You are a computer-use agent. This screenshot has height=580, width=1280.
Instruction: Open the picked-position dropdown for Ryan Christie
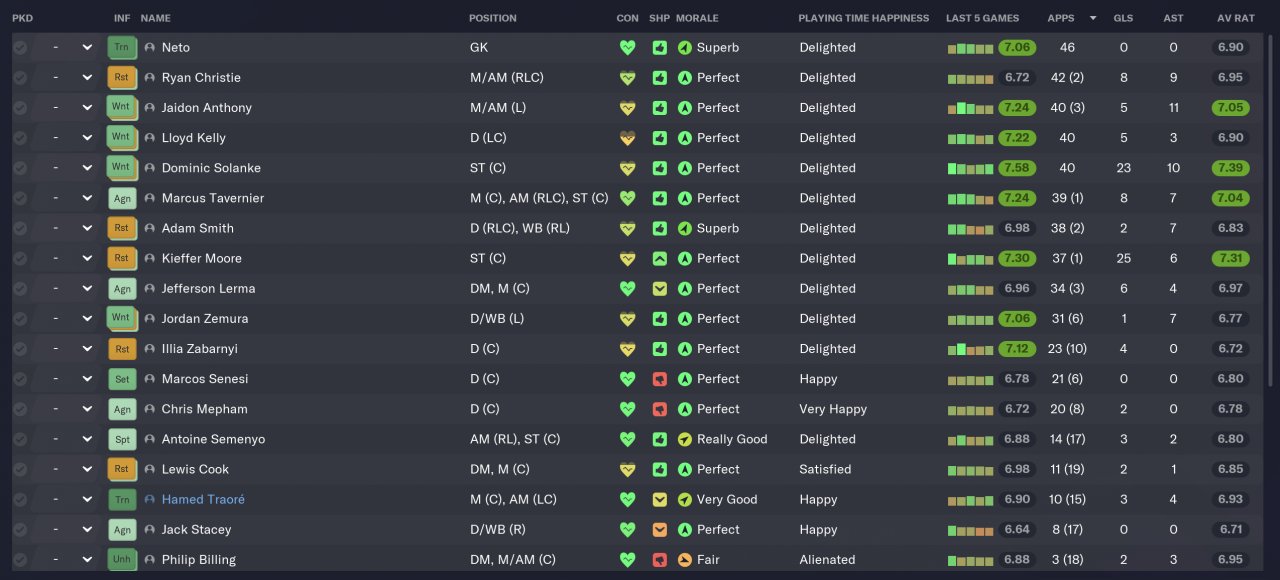[x=87, y=77]
